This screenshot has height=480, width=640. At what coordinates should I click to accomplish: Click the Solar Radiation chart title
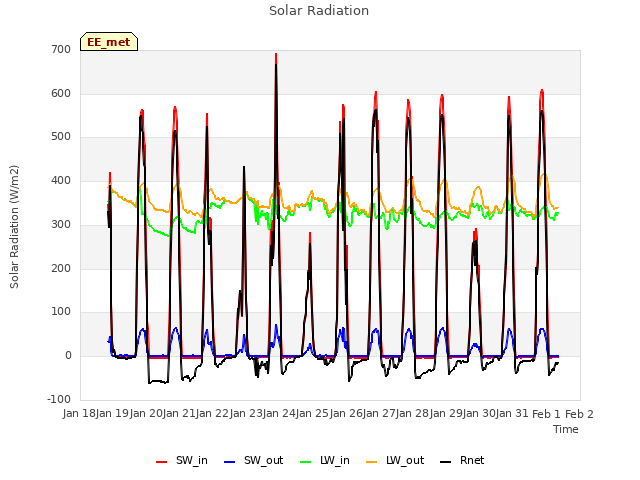[x=319, y=11]
